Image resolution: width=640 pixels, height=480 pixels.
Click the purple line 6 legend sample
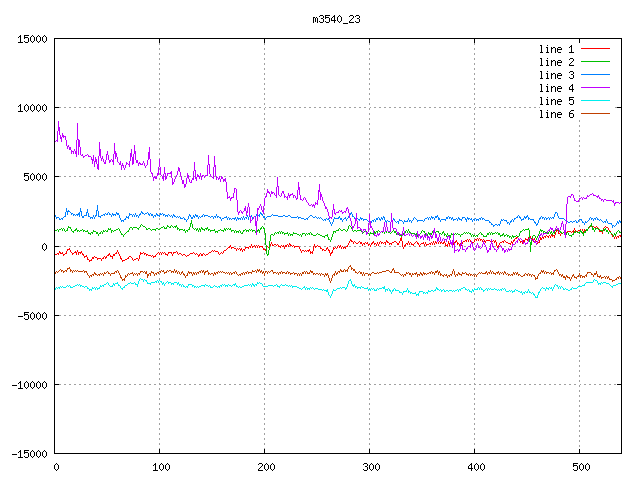(x=595, y=114)
